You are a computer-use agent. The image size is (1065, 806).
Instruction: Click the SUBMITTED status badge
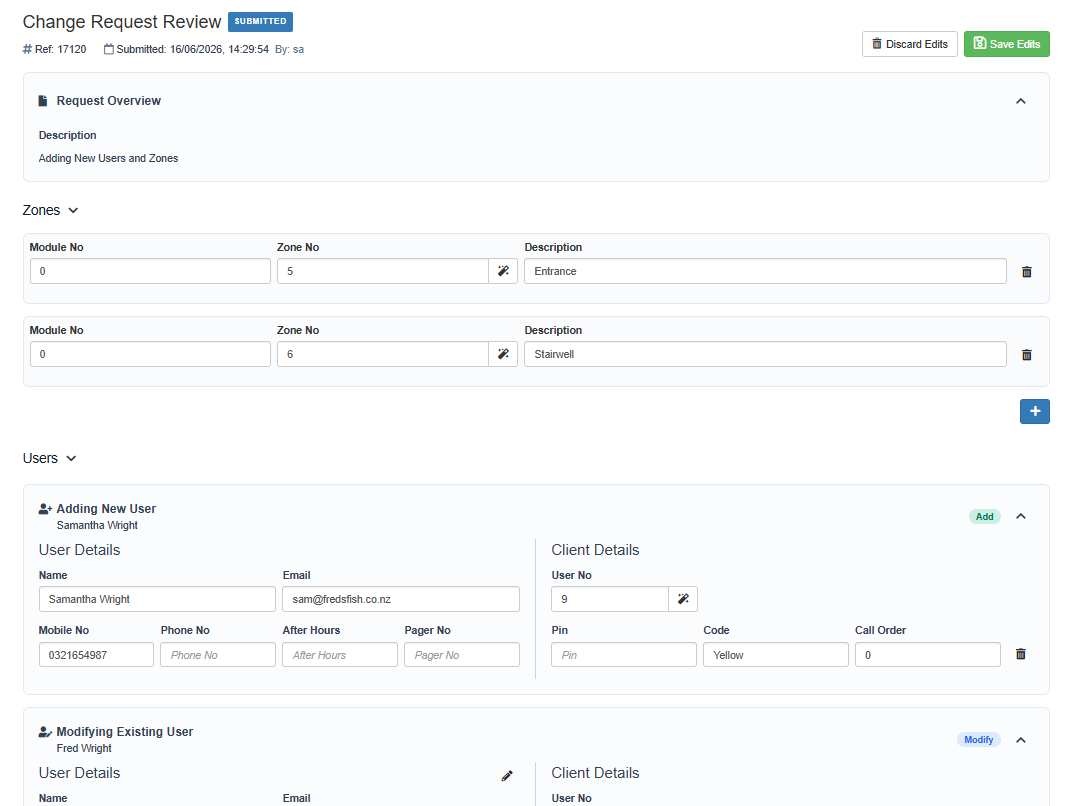260,21
